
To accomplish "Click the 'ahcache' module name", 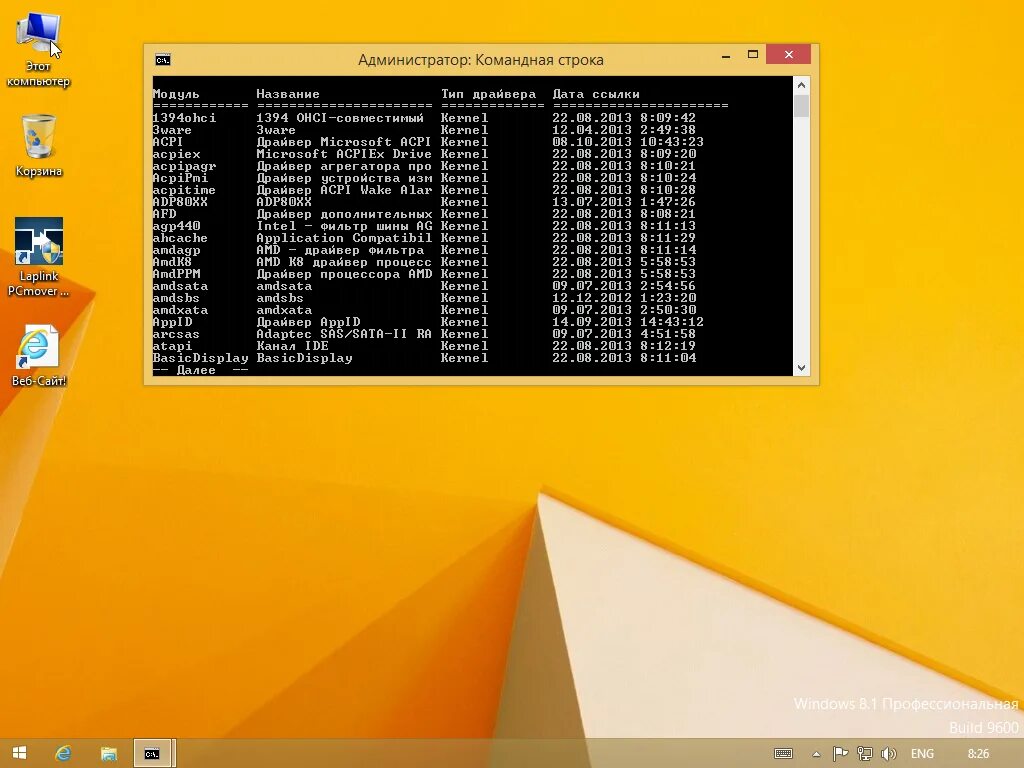I will pos(180,238).
